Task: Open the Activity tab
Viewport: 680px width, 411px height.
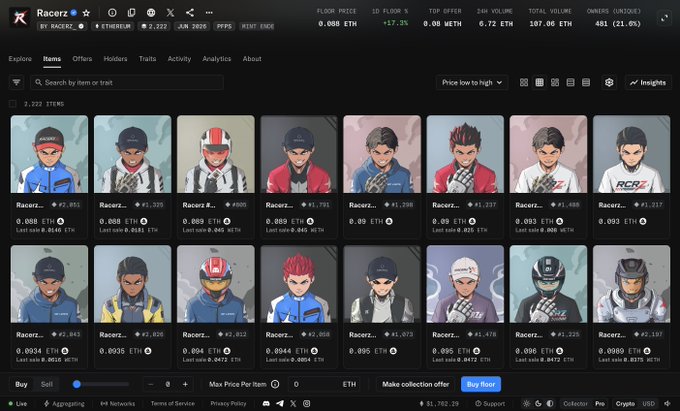Action: coord(179,59)
